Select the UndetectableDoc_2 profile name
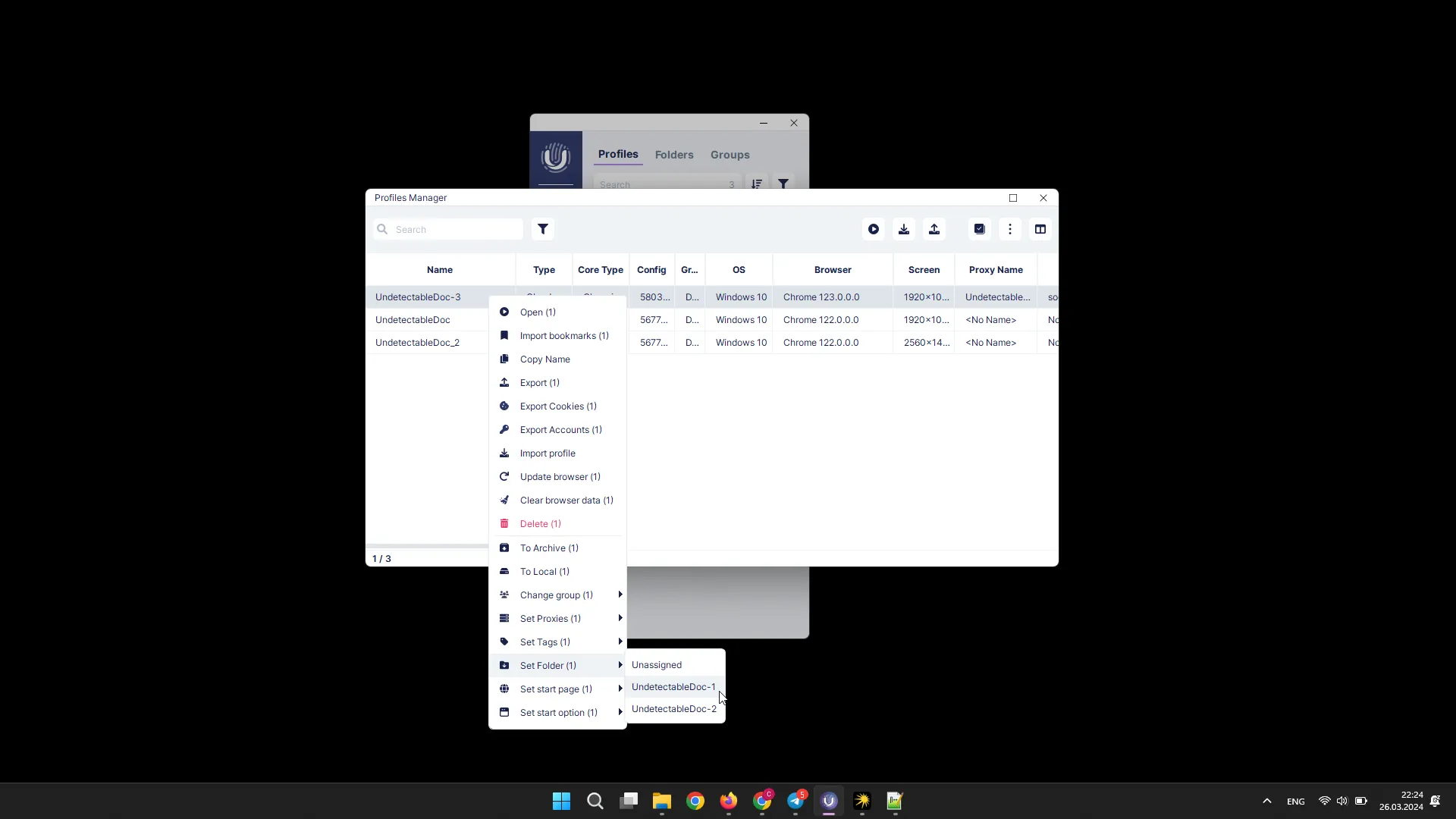 pos(417,342)
